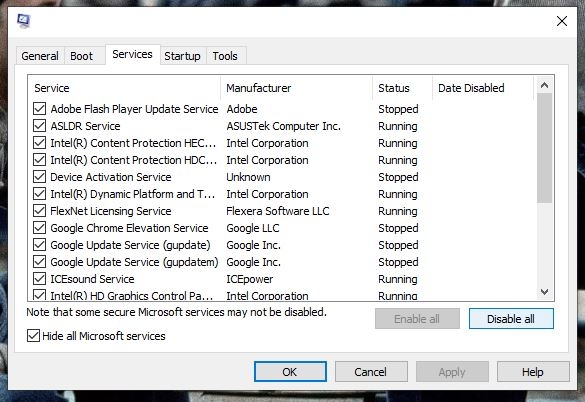Click the services list scrollbar thumb
Screen dimensions: 585x402
point(545,148)
